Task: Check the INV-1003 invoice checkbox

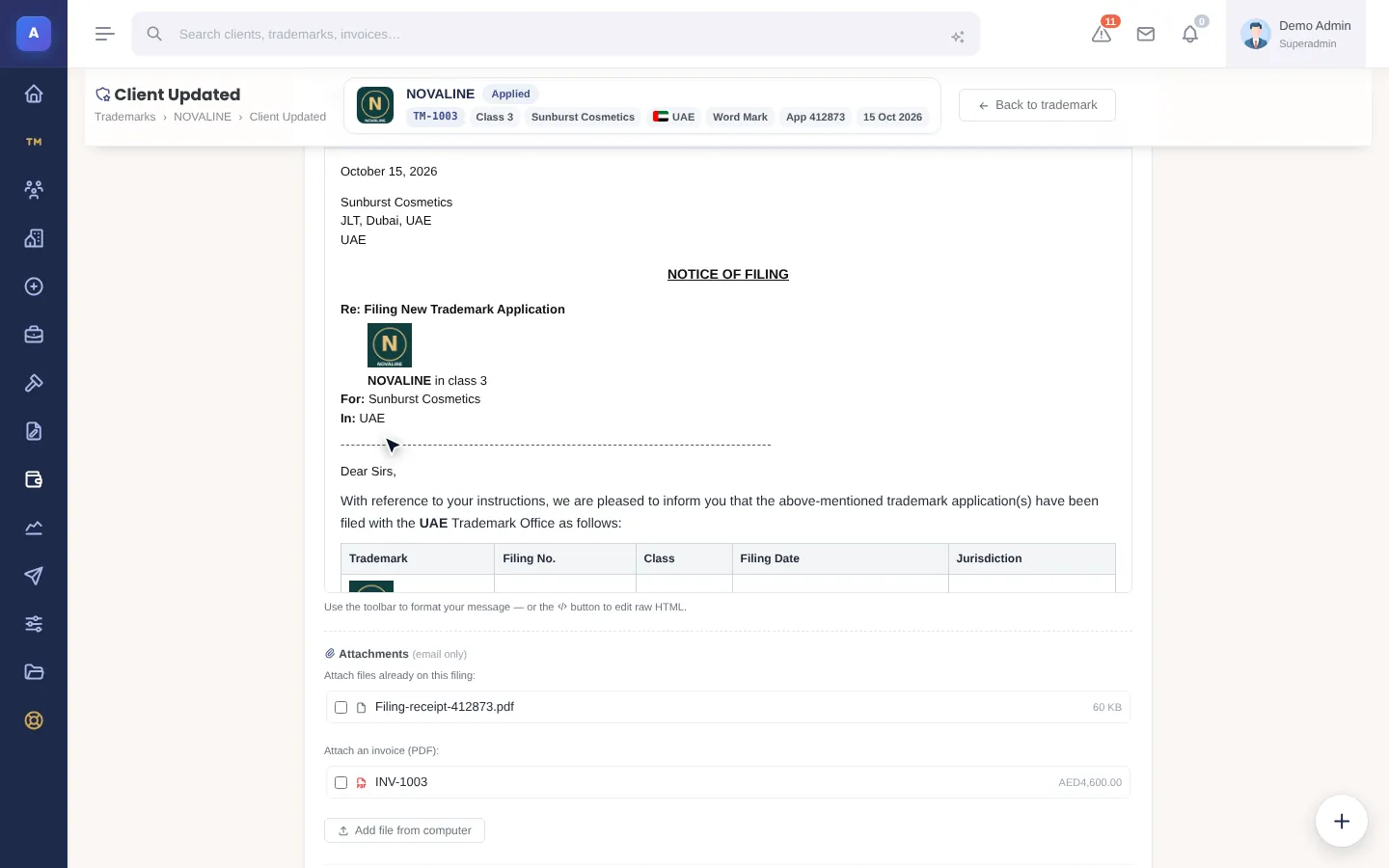Action: pos(340,783)
